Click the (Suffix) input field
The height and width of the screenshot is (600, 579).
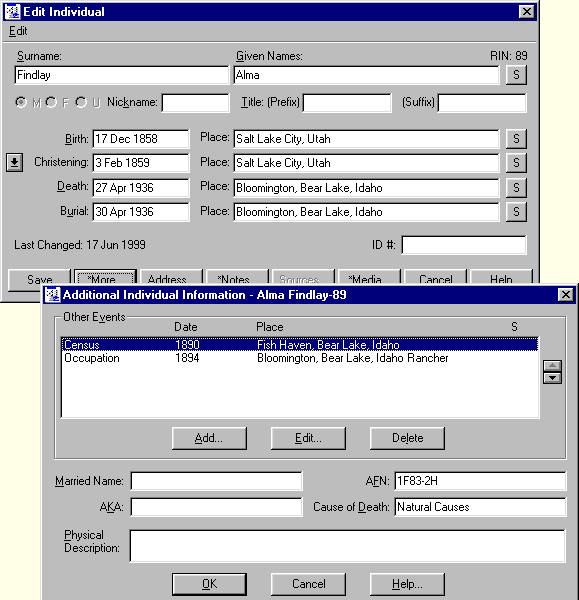tap(482, 103)
